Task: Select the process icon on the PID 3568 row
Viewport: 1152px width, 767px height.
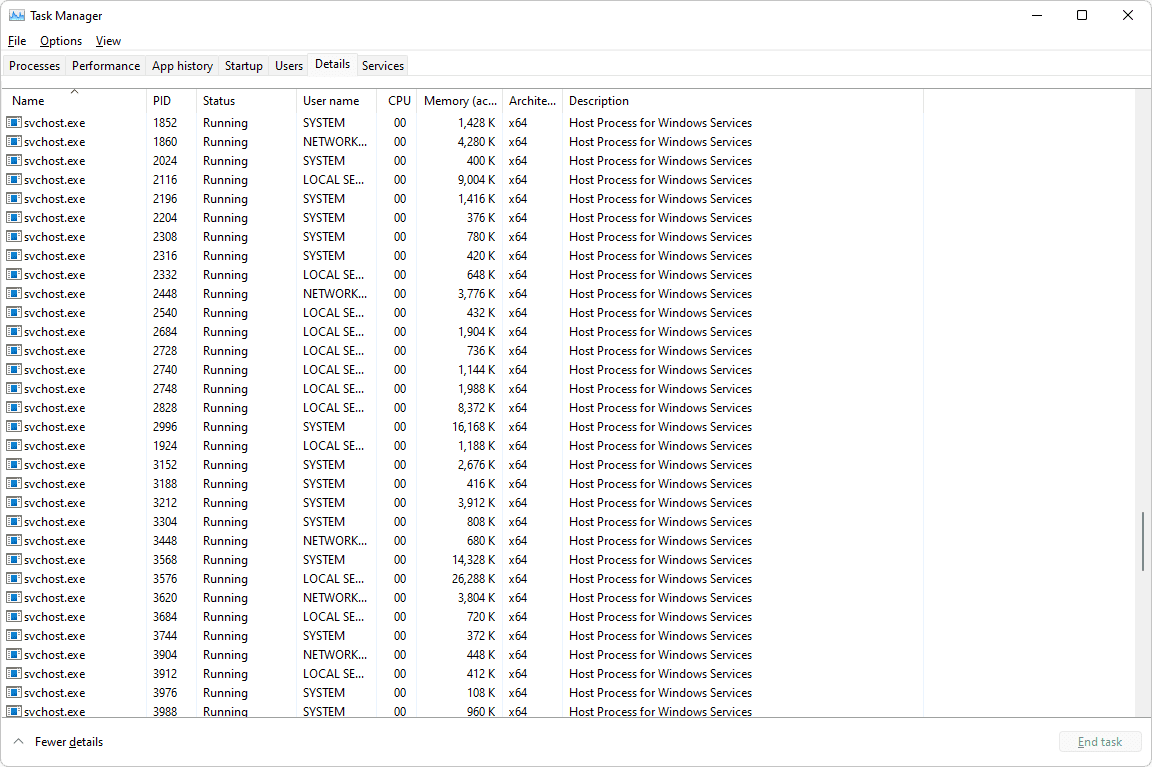Action: point(13,559)
